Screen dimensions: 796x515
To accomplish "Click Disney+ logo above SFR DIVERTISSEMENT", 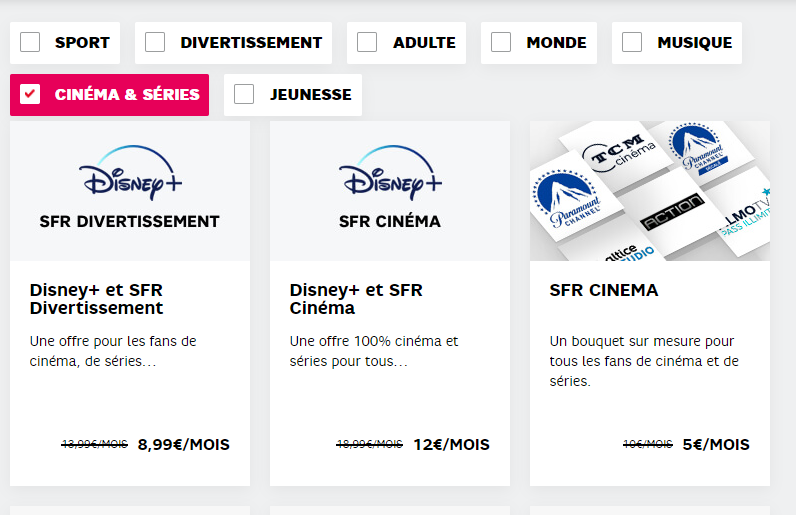I will pos(130,173).
